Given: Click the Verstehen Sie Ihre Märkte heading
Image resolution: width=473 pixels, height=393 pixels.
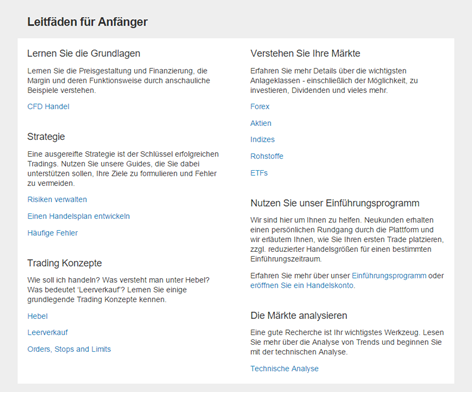Looking at the screenshot, I should click(x=305, y=54).
